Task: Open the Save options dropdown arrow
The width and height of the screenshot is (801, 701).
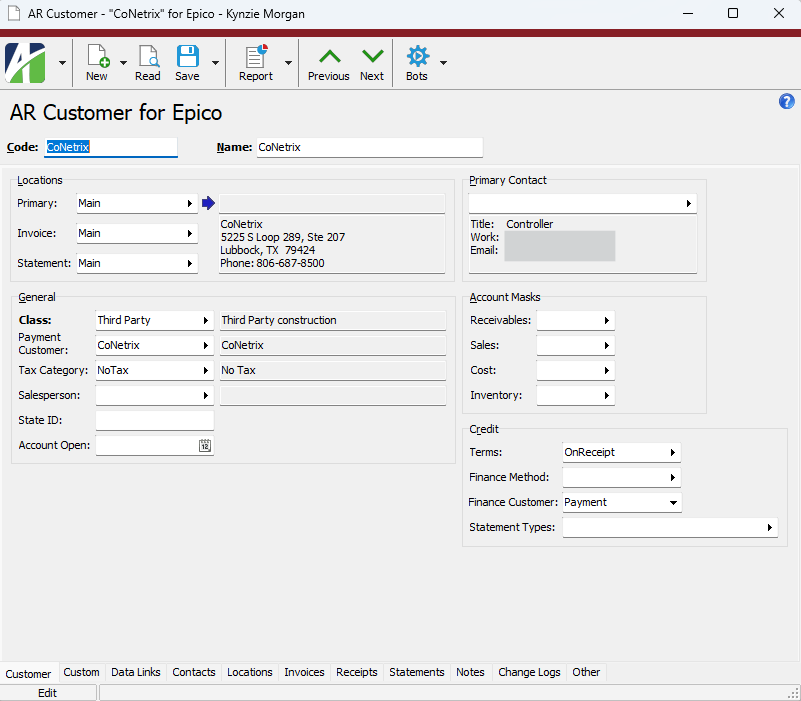Action: (215, 63)
